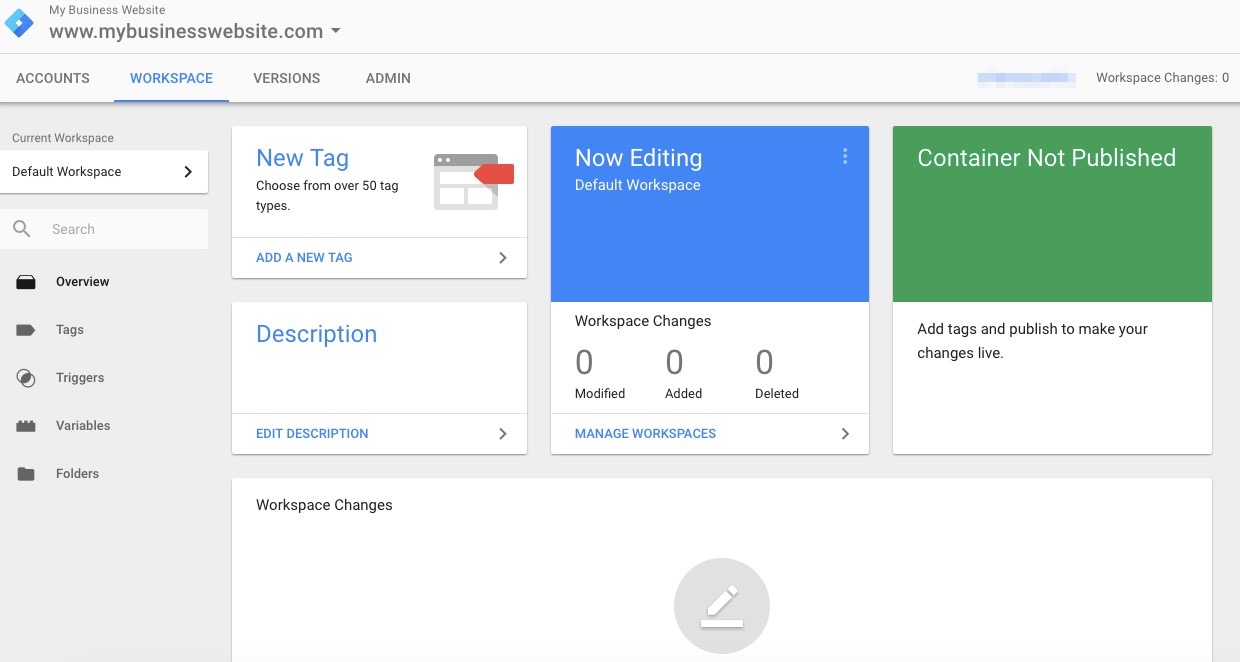The width and height of the screenshot is (1240, 662).
Task: Click the Tags label icon
Action: coord(26,330)
